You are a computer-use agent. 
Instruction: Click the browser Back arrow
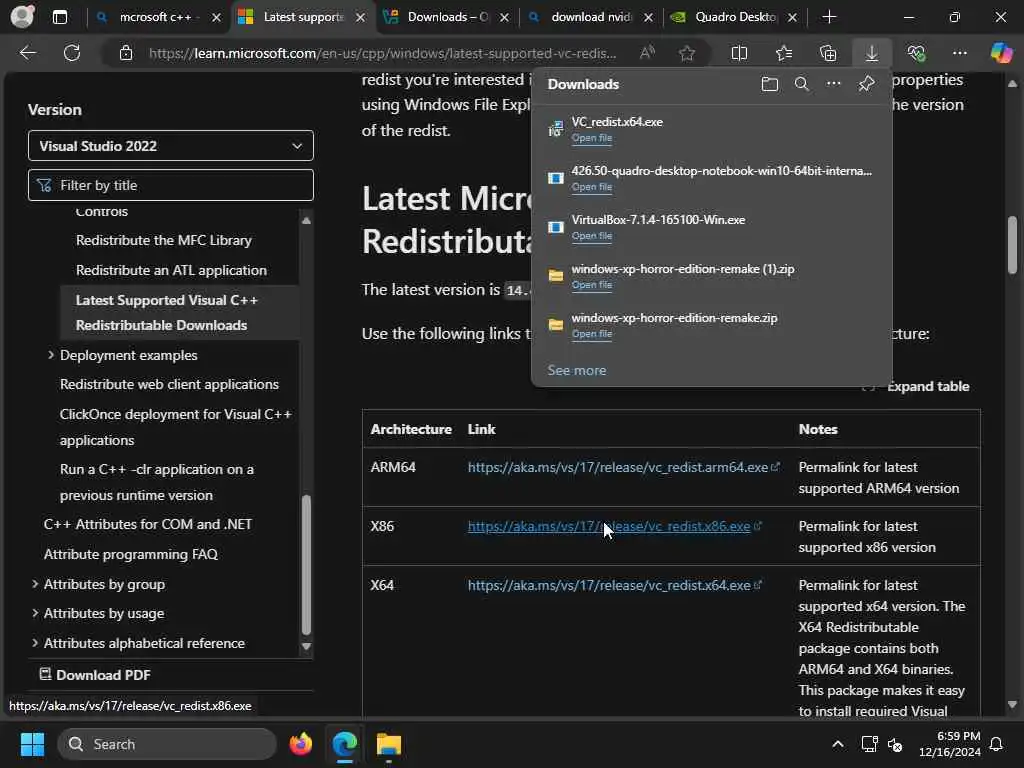27,53
